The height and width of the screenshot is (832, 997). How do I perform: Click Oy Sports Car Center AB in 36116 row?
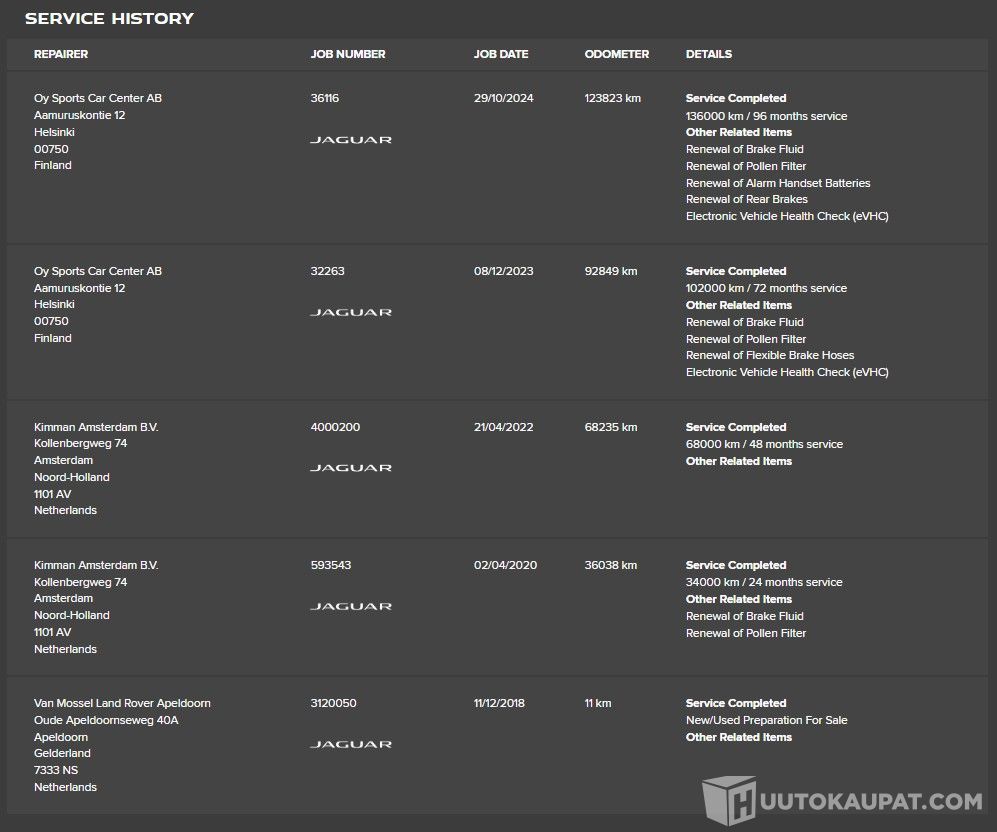pyautogui.click(x=98, y=98)
